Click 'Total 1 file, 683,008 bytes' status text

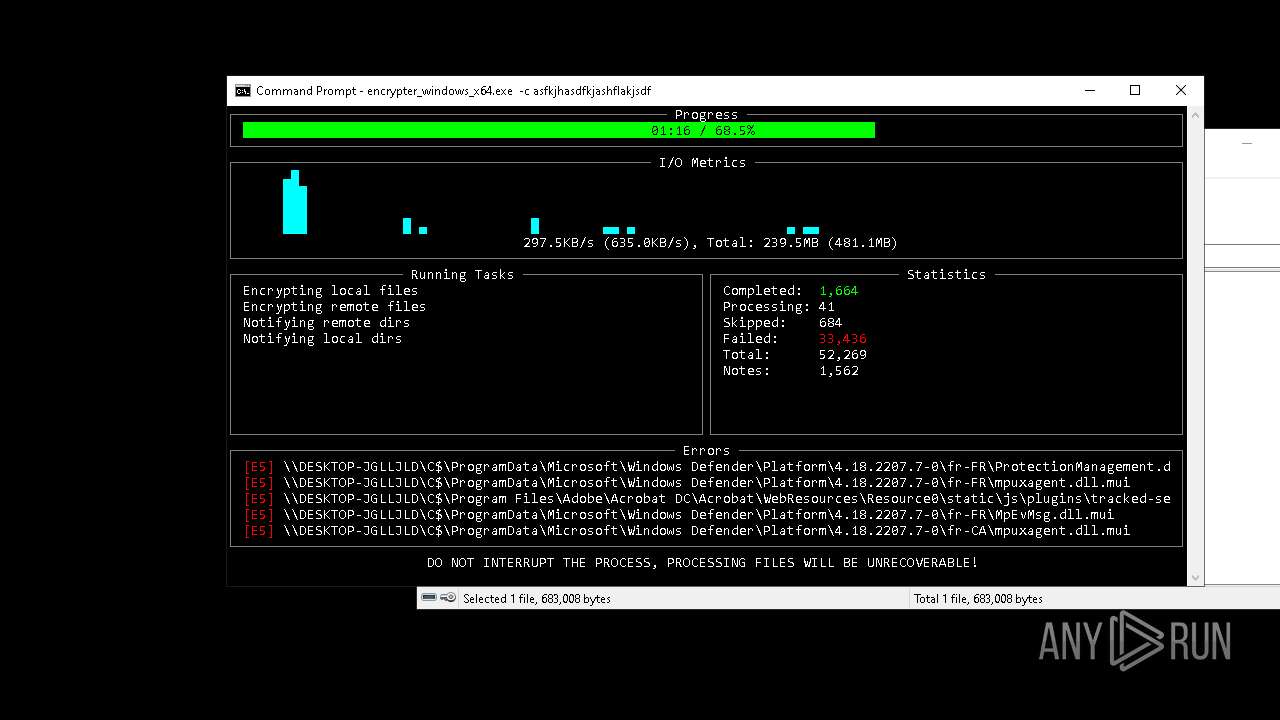click(x=978, y=598)
